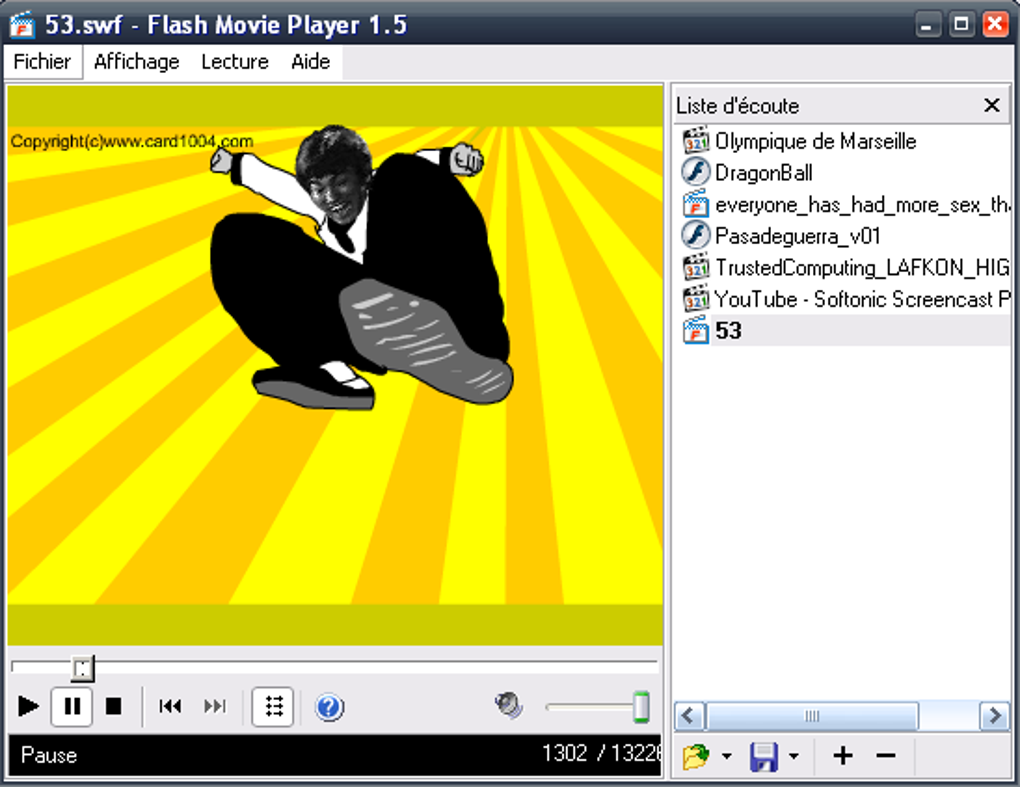Click the Flash Movie Player title icon
Image resolution: width=1020 pixels, height=787 pixels.
coord(22,25)
